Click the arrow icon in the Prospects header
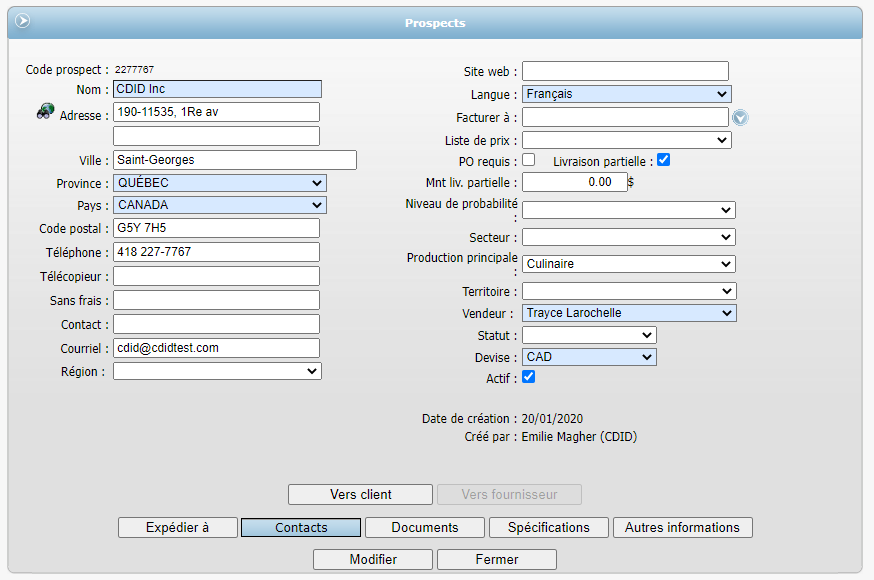 (22, 21)
